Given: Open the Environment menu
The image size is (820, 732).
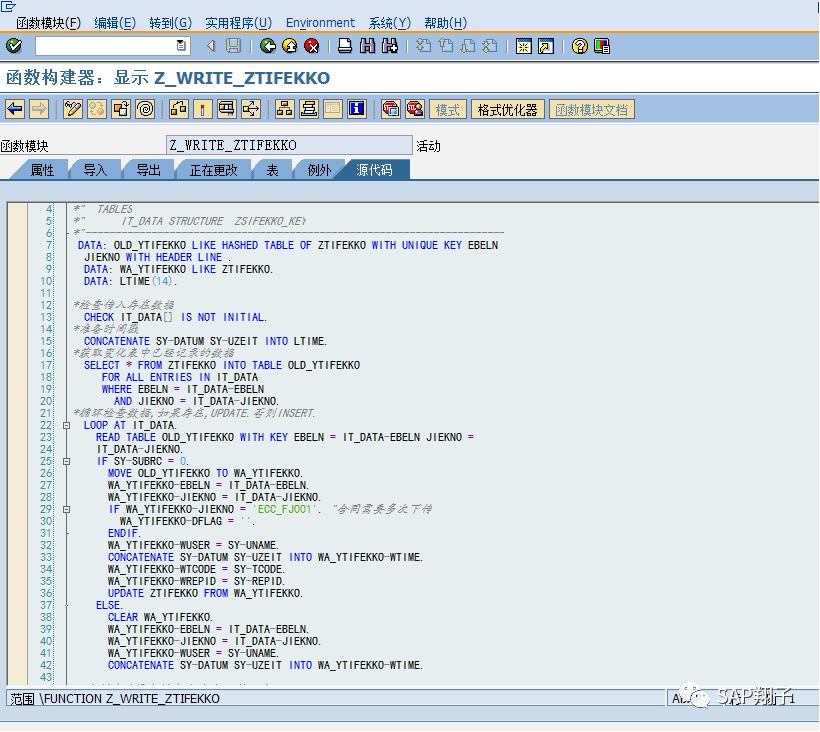Looking at the screenshot, I should tap(320, 23).
